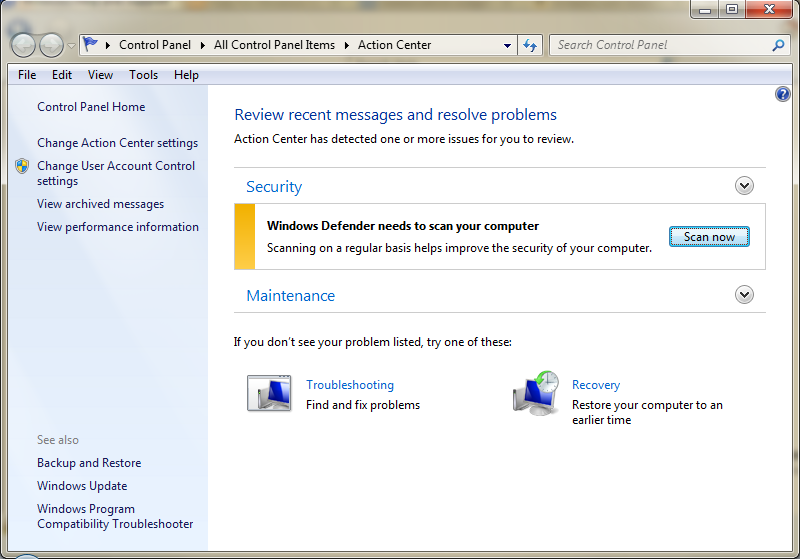Expand the Maintenance section chevron
The image size is (800, 560).
pyautogui.click(x=744, y=295)
